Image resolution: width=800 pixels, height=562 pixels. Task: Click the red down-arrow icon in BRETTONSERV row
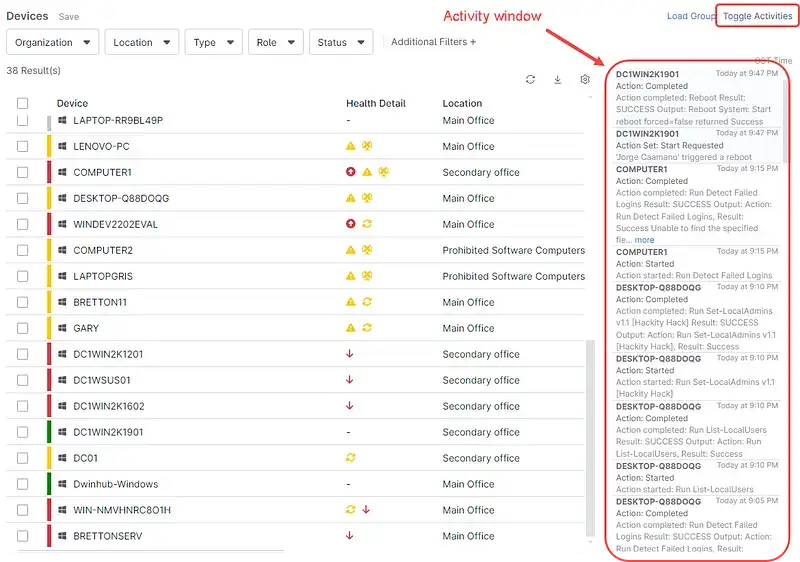(x=349, y=535)
